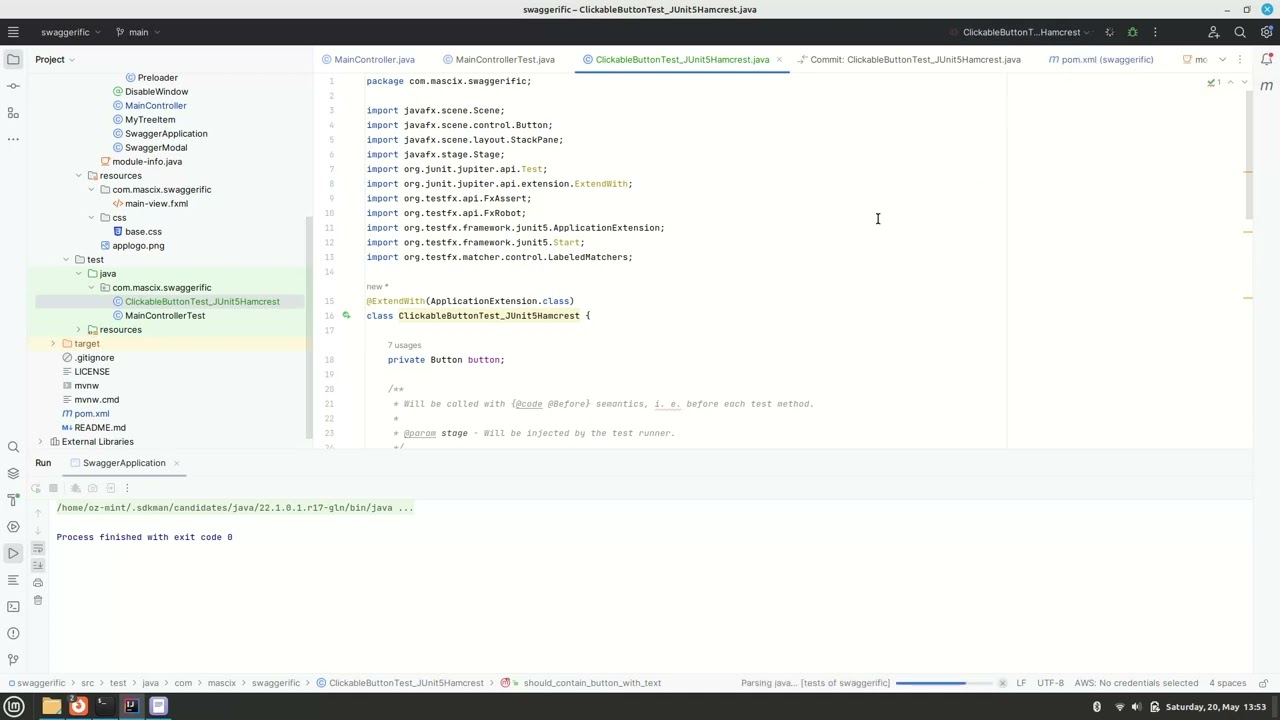Collapse the test folder

pyautogui.click(x=66, y=260)
